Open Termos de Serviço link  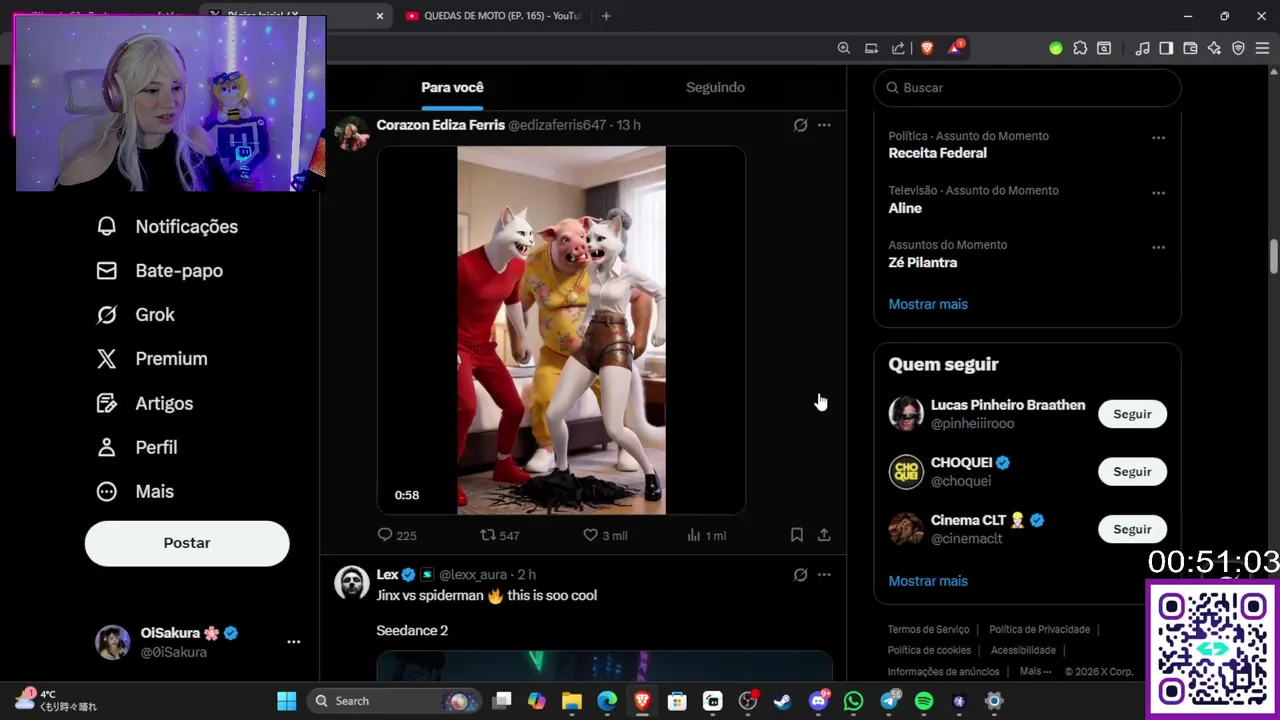pos(928,630)
